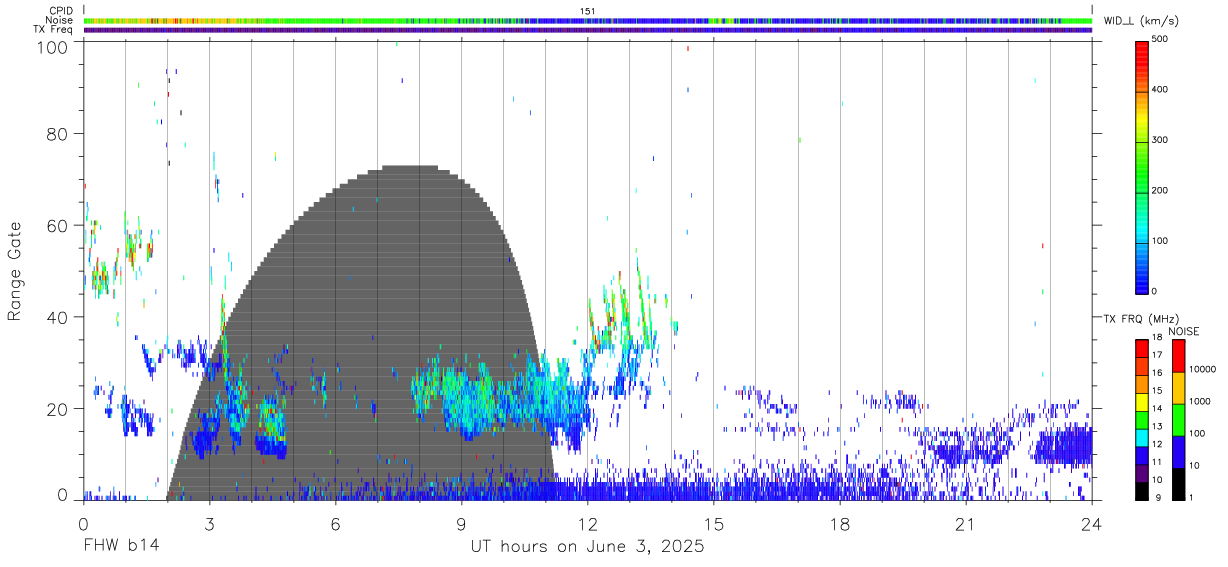Image resolution: width=1228 pixels, height=567 pixels.
Task: Click the 15 tick on the UT hours axis
Action: pos(713,523)
